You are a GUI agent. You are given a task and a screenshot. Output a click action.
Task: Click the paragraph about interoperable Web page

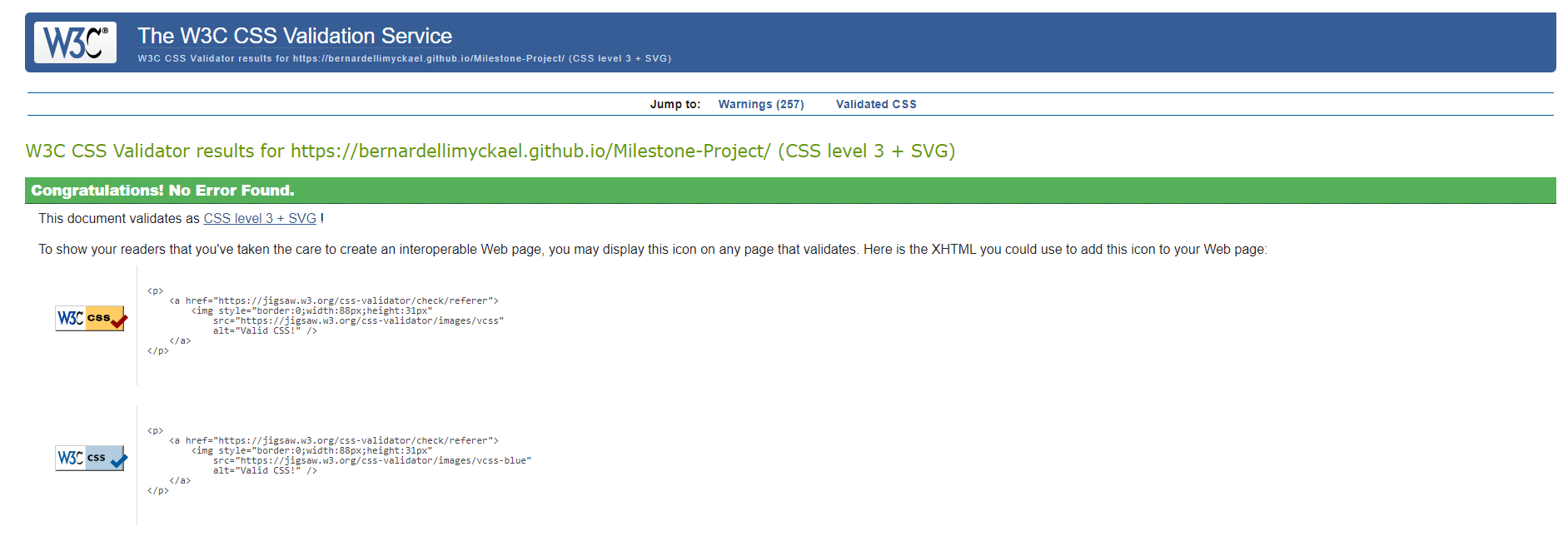click(x=653, y=249)
